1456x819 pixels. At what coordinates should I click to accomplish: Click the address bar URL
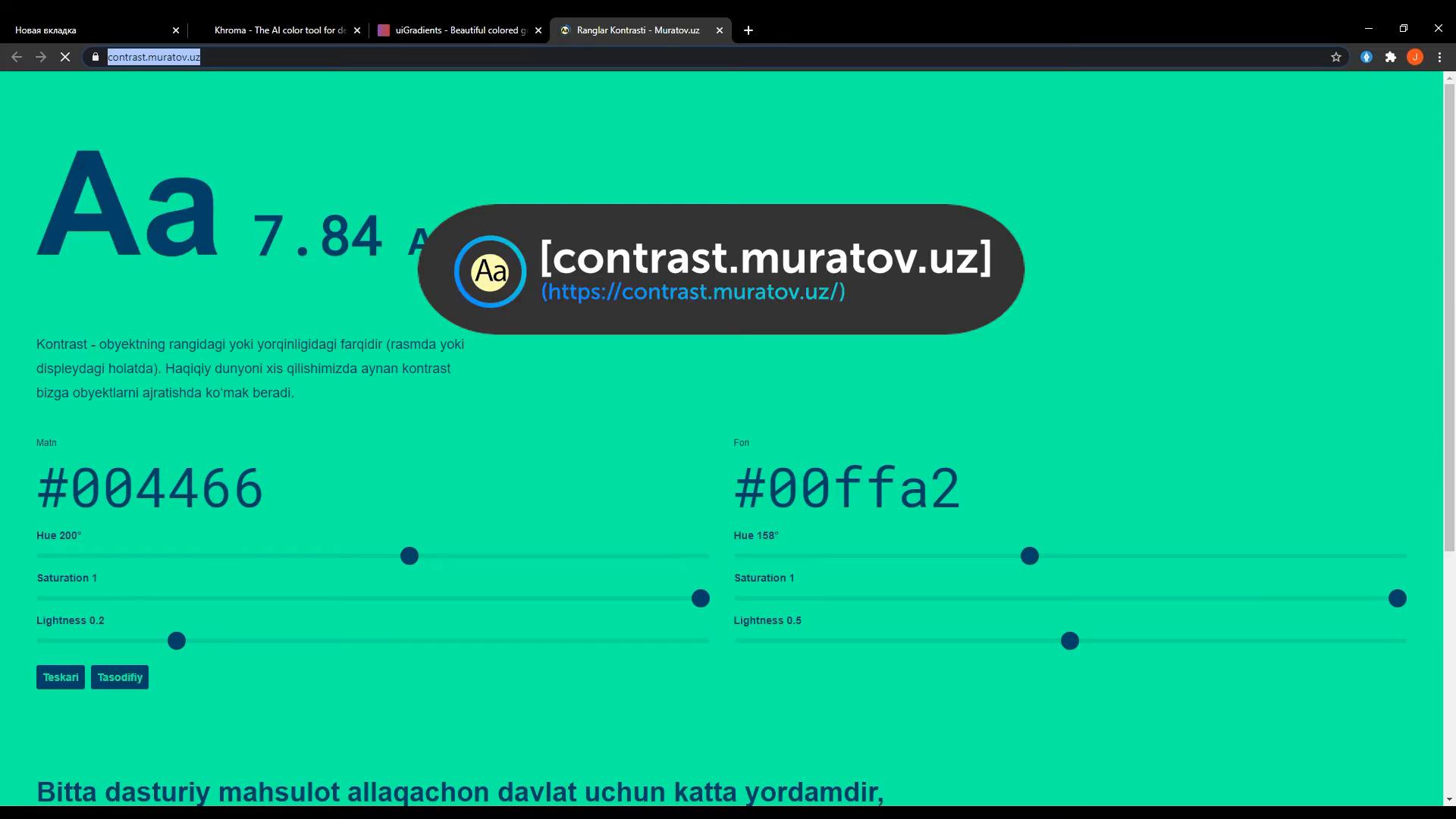(154, 57)
